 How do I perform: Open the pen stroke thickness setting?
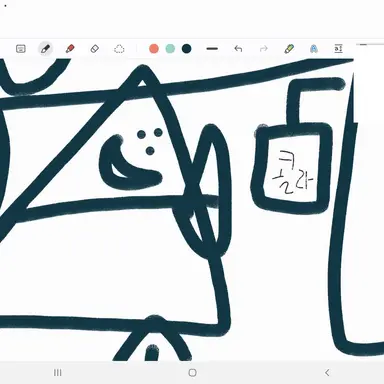[x=212, y=49]
